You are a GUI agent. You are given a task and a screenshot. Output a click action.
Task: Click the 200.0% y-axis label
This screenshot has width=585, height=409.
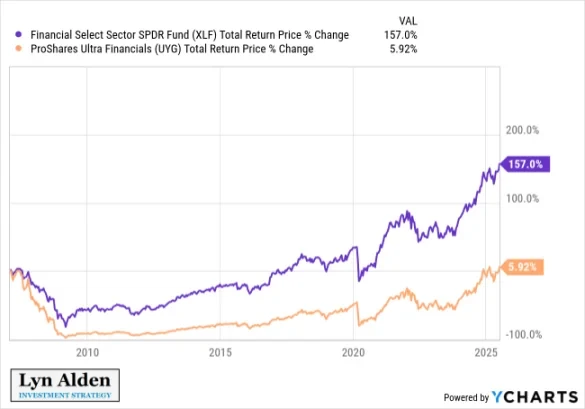[522, 130]
